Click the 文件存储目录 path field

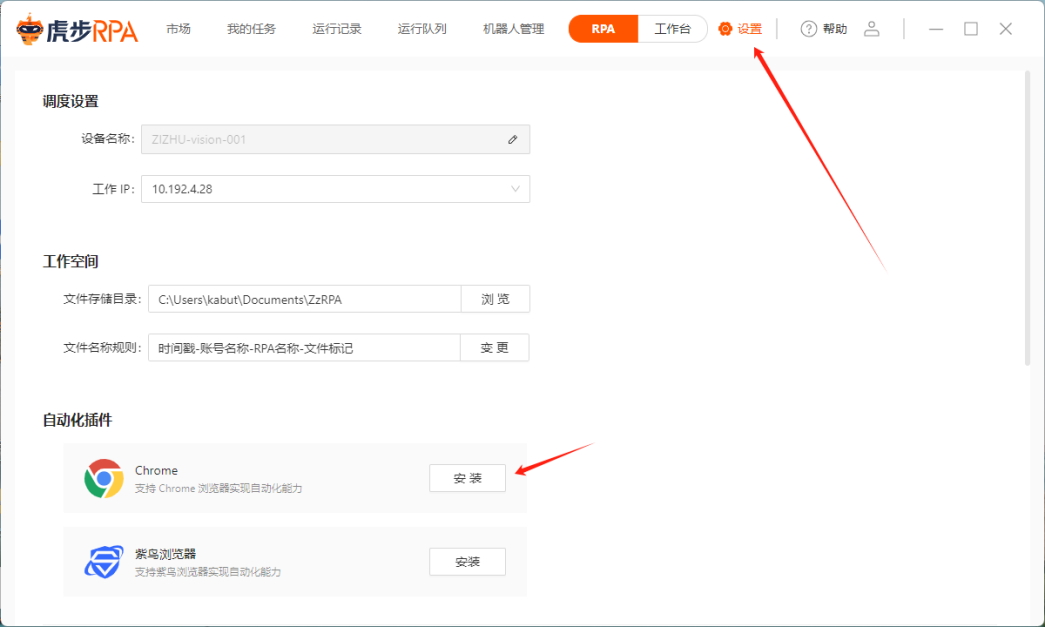coord(305,299)
